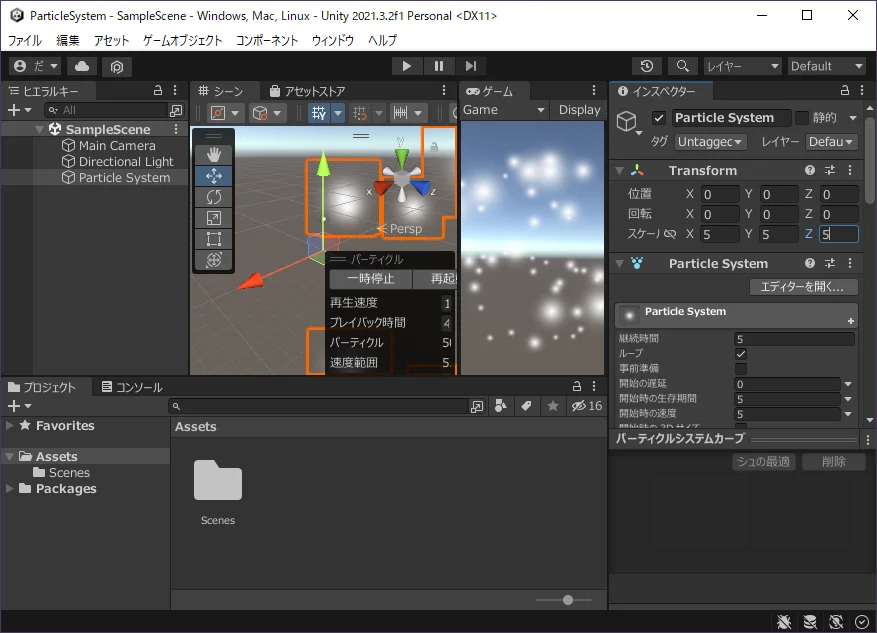
Task: Click the grid snapping icon in Scene toolbar
Action: pyautogui.click(x=360, y=113)
